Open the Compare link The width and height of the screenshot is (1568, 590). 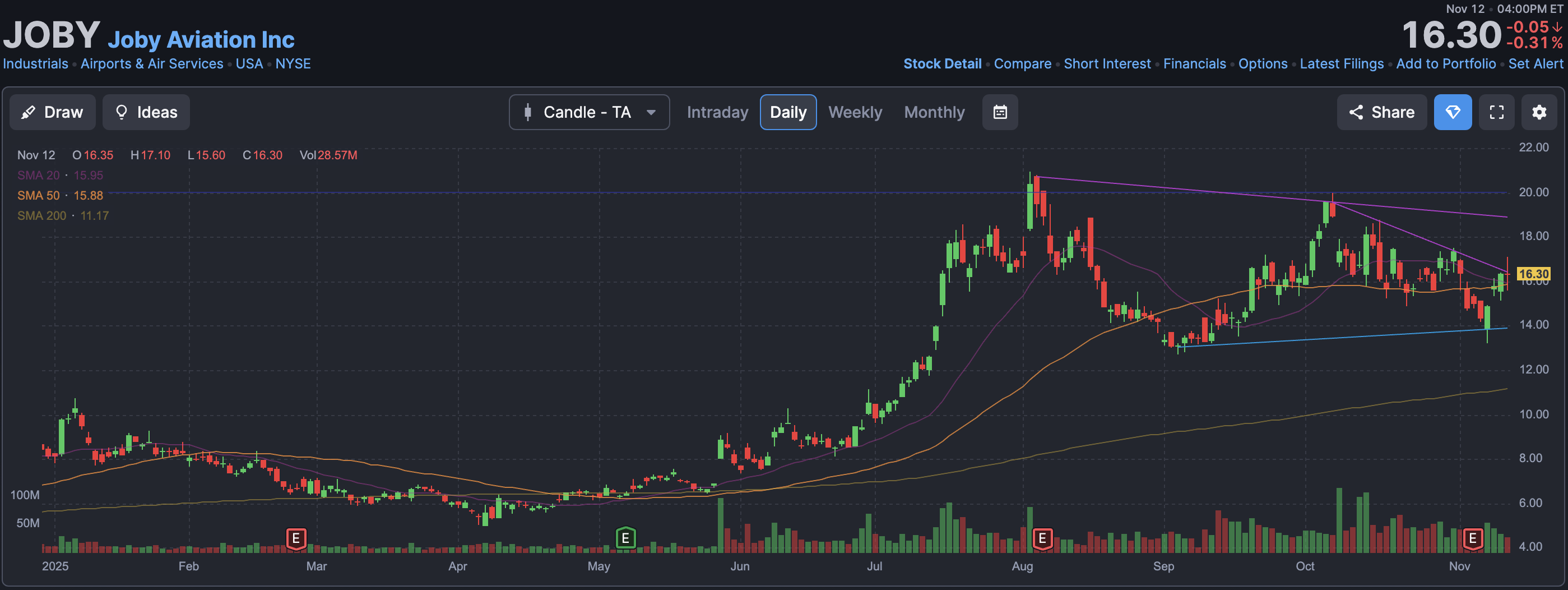(x=1023, y=64)
